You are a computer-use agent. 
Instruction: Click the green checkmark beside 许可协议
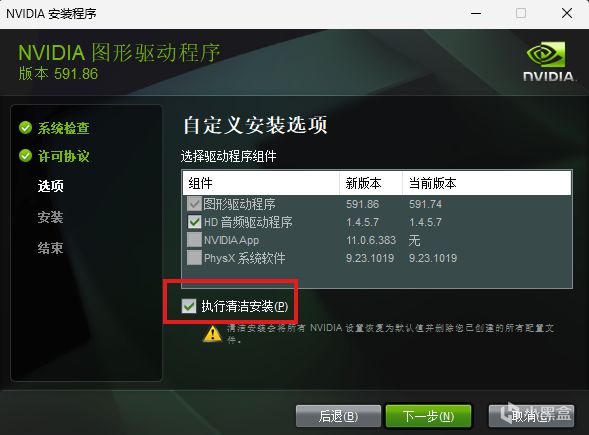[26, 156]
